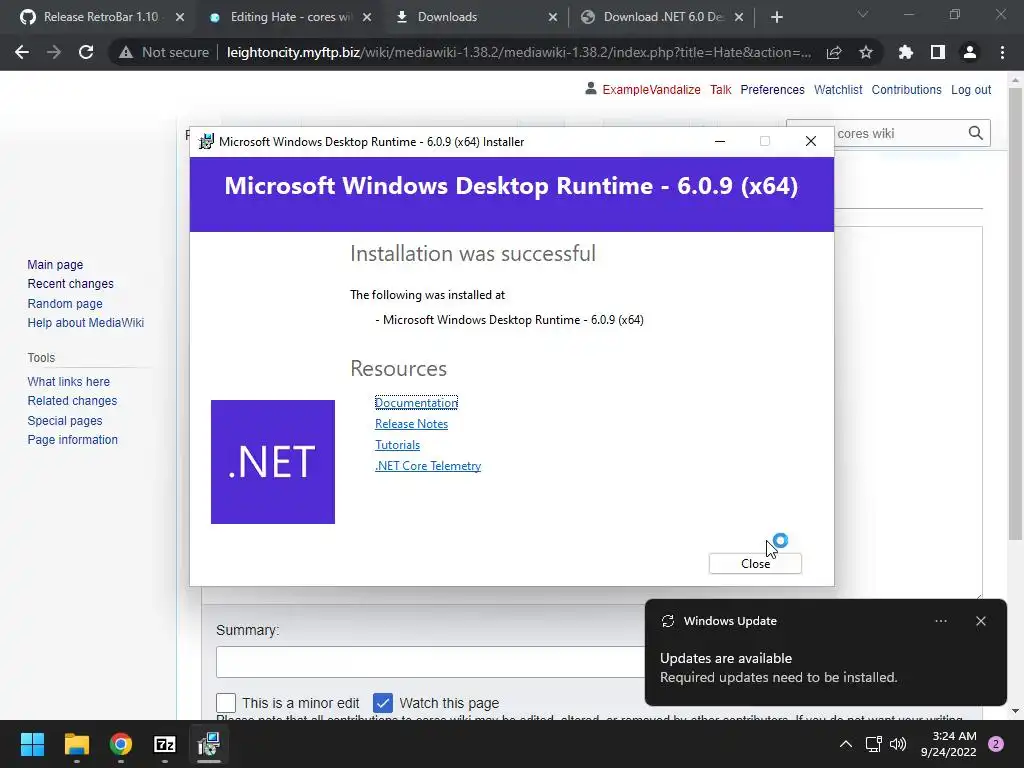Click the installer title bar icon
The width and height of the screenshot is (1024, 768).
(x=206, y=141)
